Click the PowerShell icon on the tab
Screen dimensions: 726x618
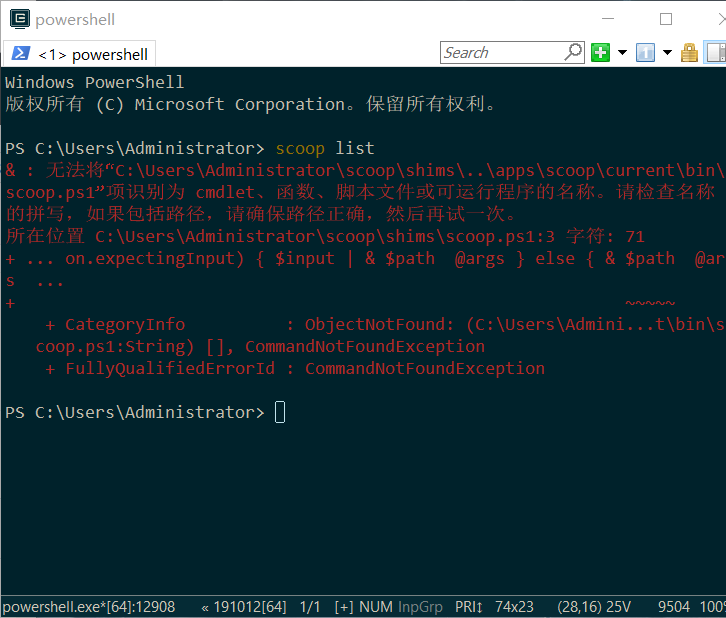coord(21,53)
